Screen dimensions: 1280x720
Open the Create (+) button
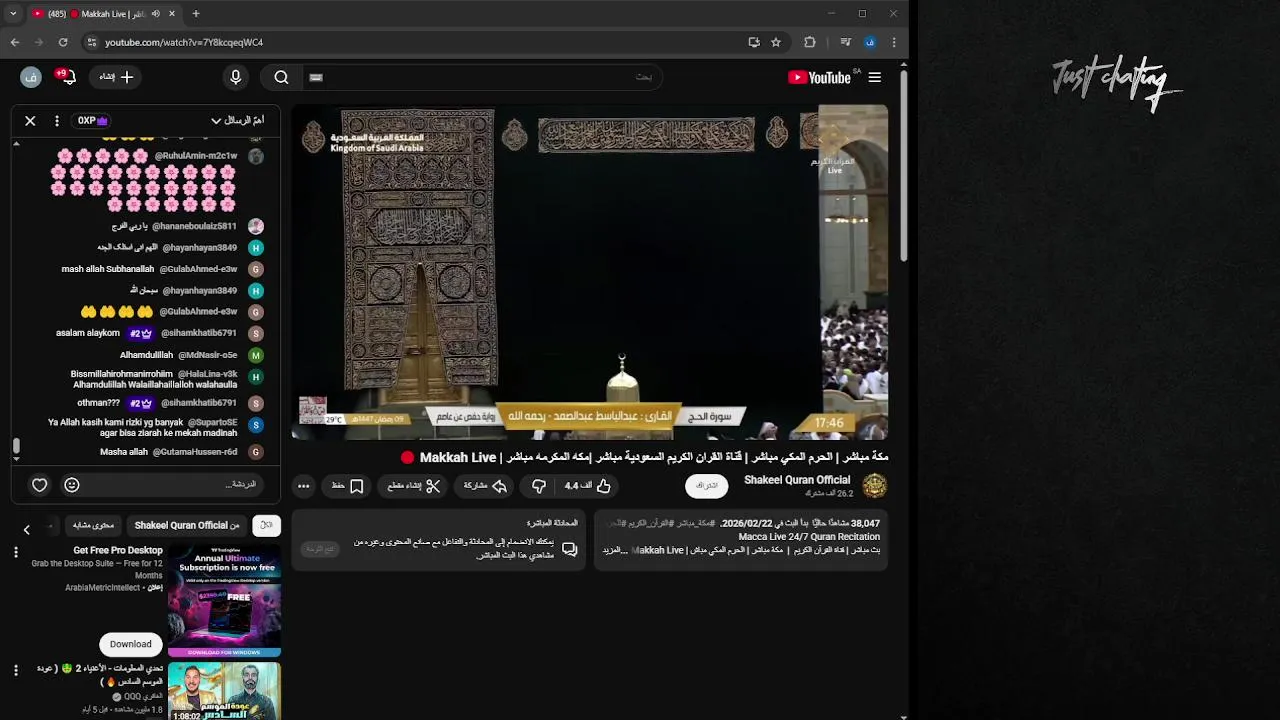click(116, 77)
